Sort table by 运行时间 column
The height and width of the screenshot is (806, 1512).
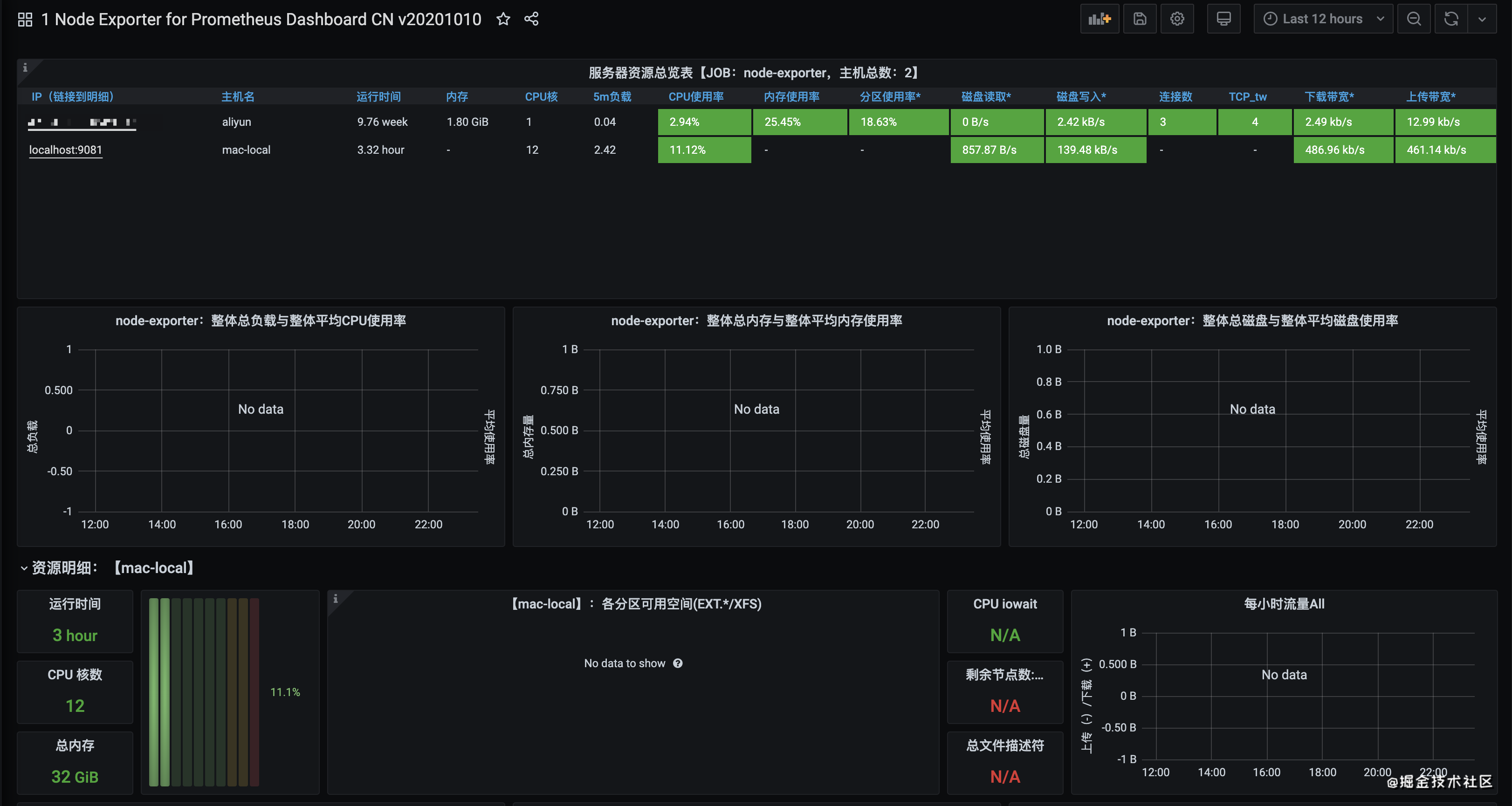coord(378,97)
